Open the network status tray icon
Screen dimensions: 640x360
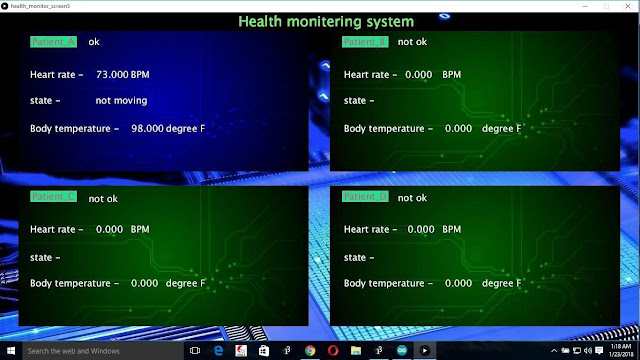coord(577,351)
